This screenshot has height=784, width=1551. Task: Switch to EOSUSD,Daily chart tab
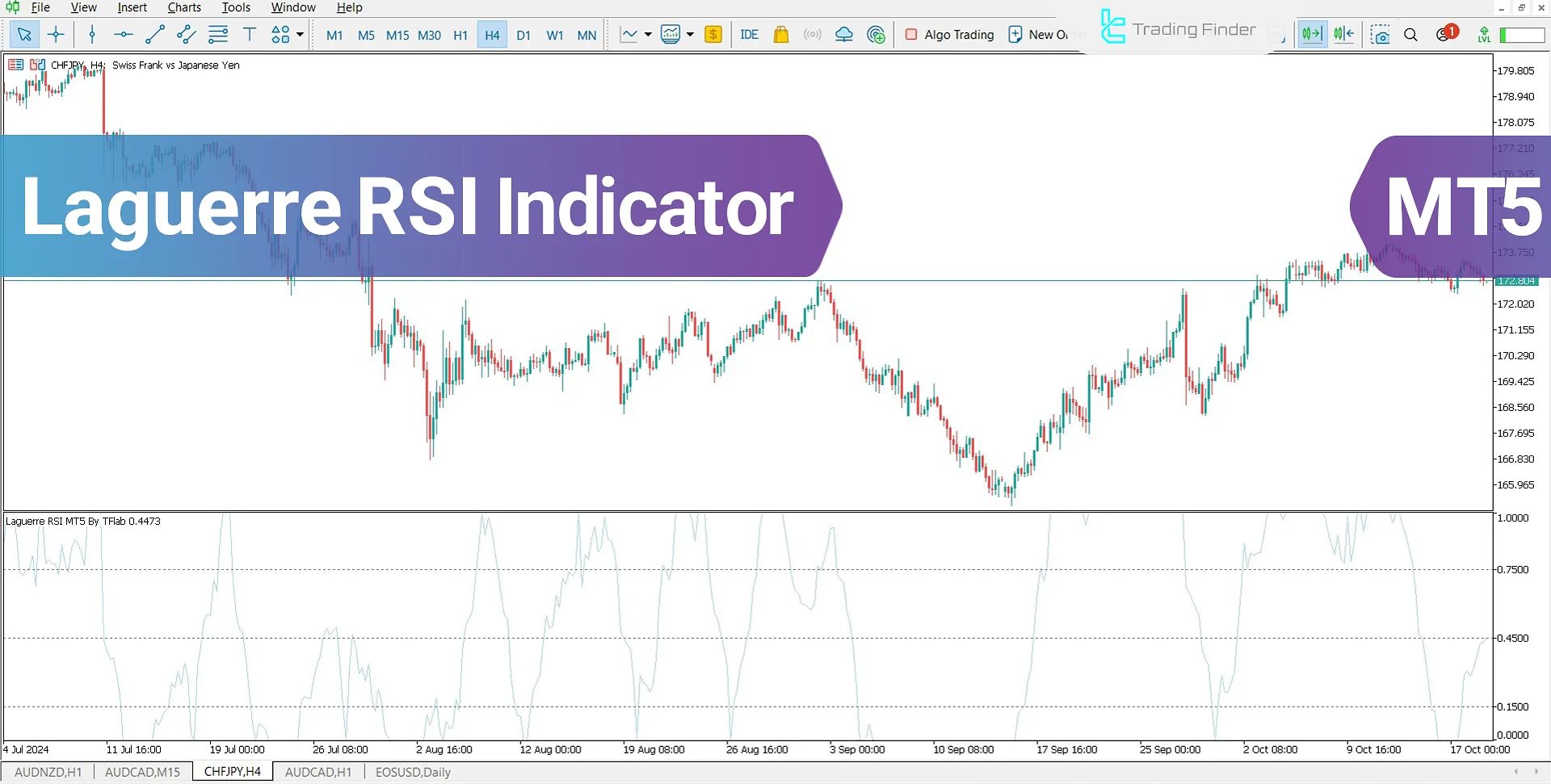tap(413, 772)
